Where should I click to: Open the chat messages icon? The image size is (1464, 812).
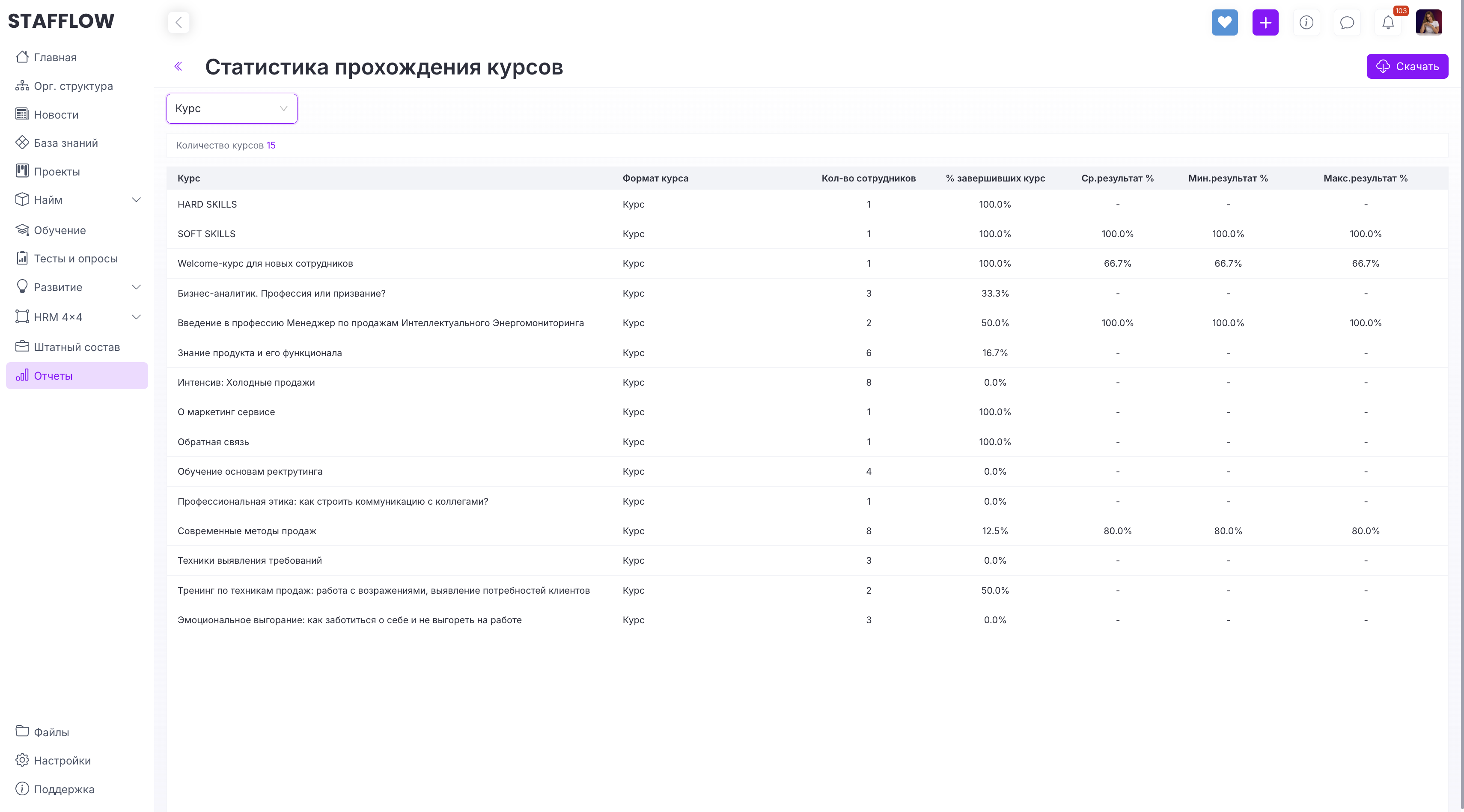click(x=1347, y=22)
